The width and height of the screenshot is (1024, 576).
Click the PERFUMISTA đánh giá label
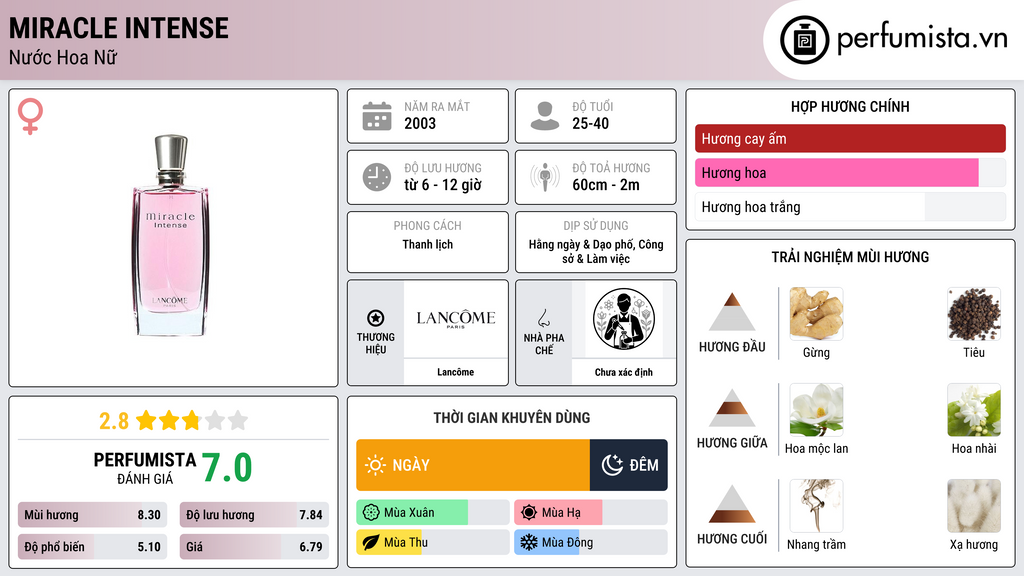(144, 468)
